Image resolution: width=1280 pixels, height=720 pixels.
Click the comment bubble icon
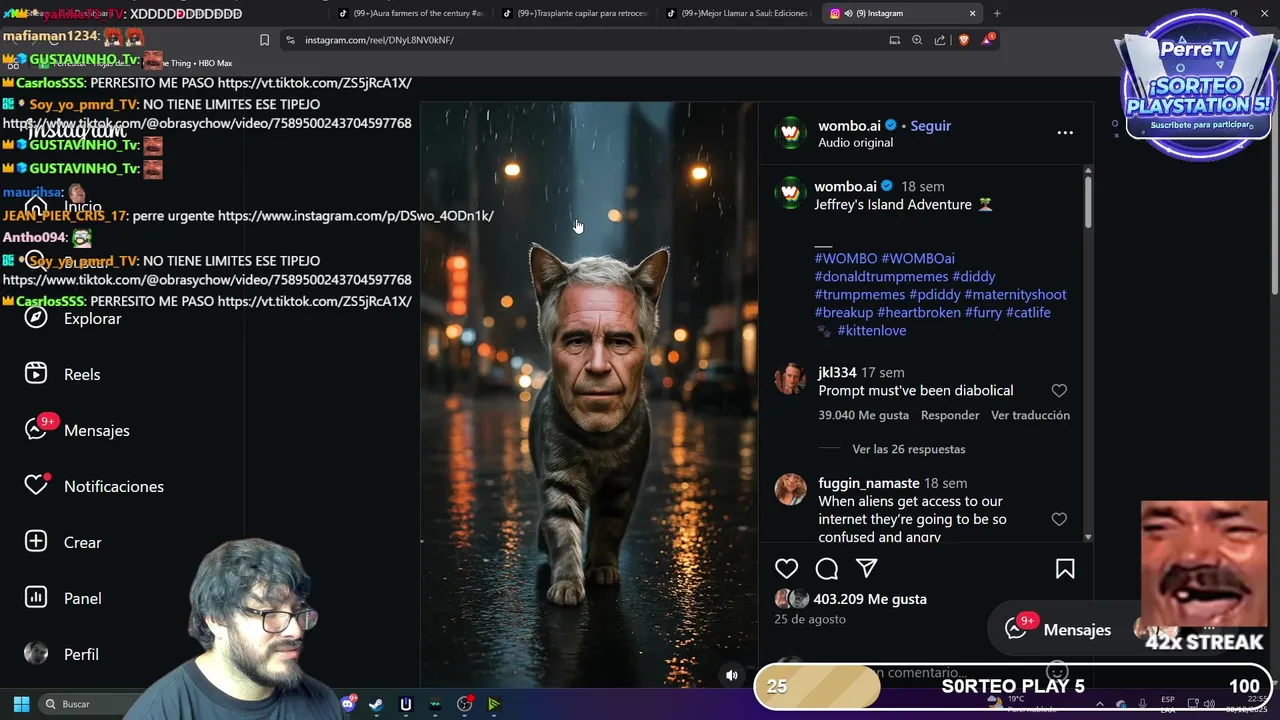click(x=827, y=569)
